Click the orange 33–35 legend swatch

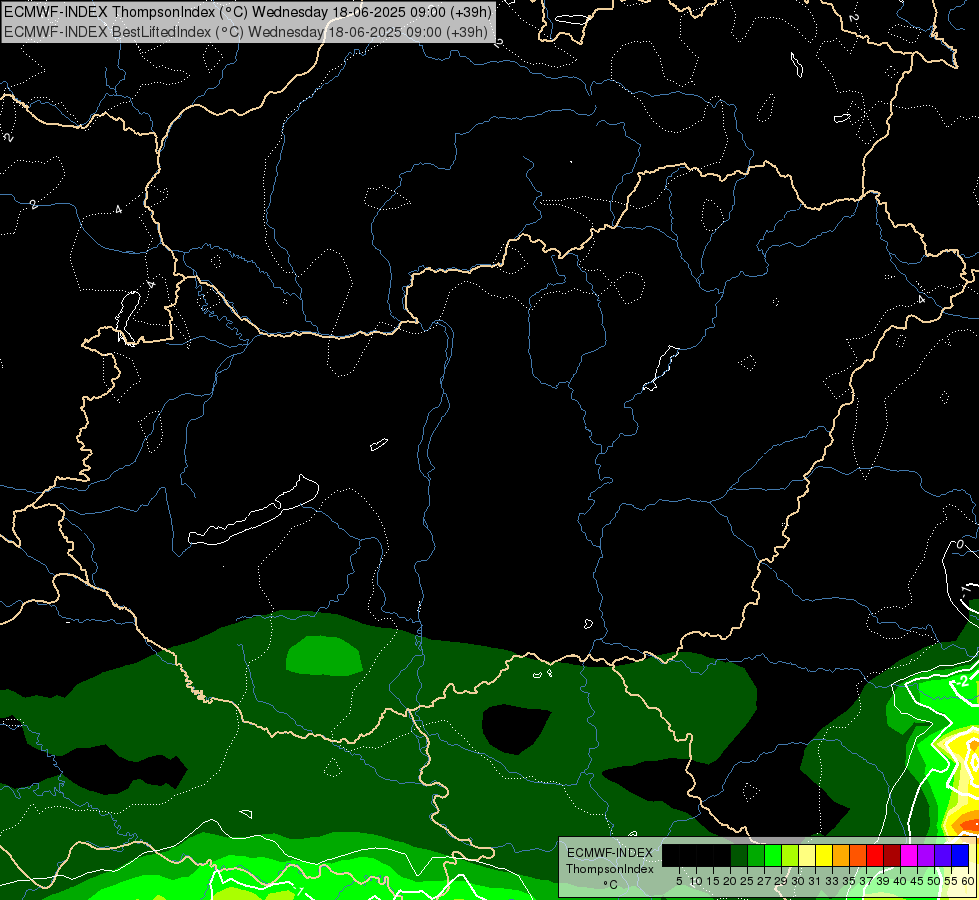click(x=841, y=855)
